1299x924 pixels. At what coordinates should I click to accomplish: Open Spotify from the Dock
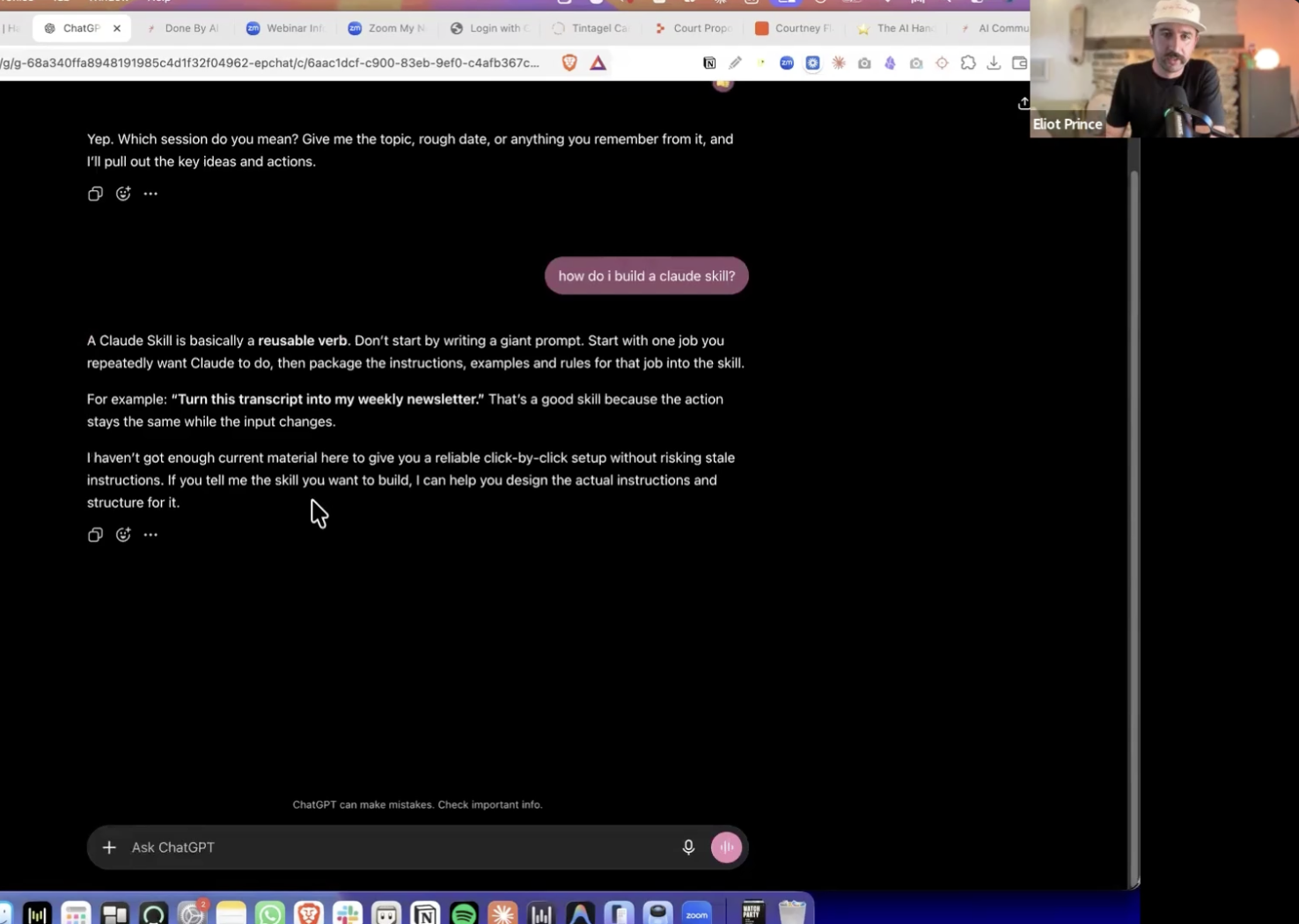click(x=464, y=914)
